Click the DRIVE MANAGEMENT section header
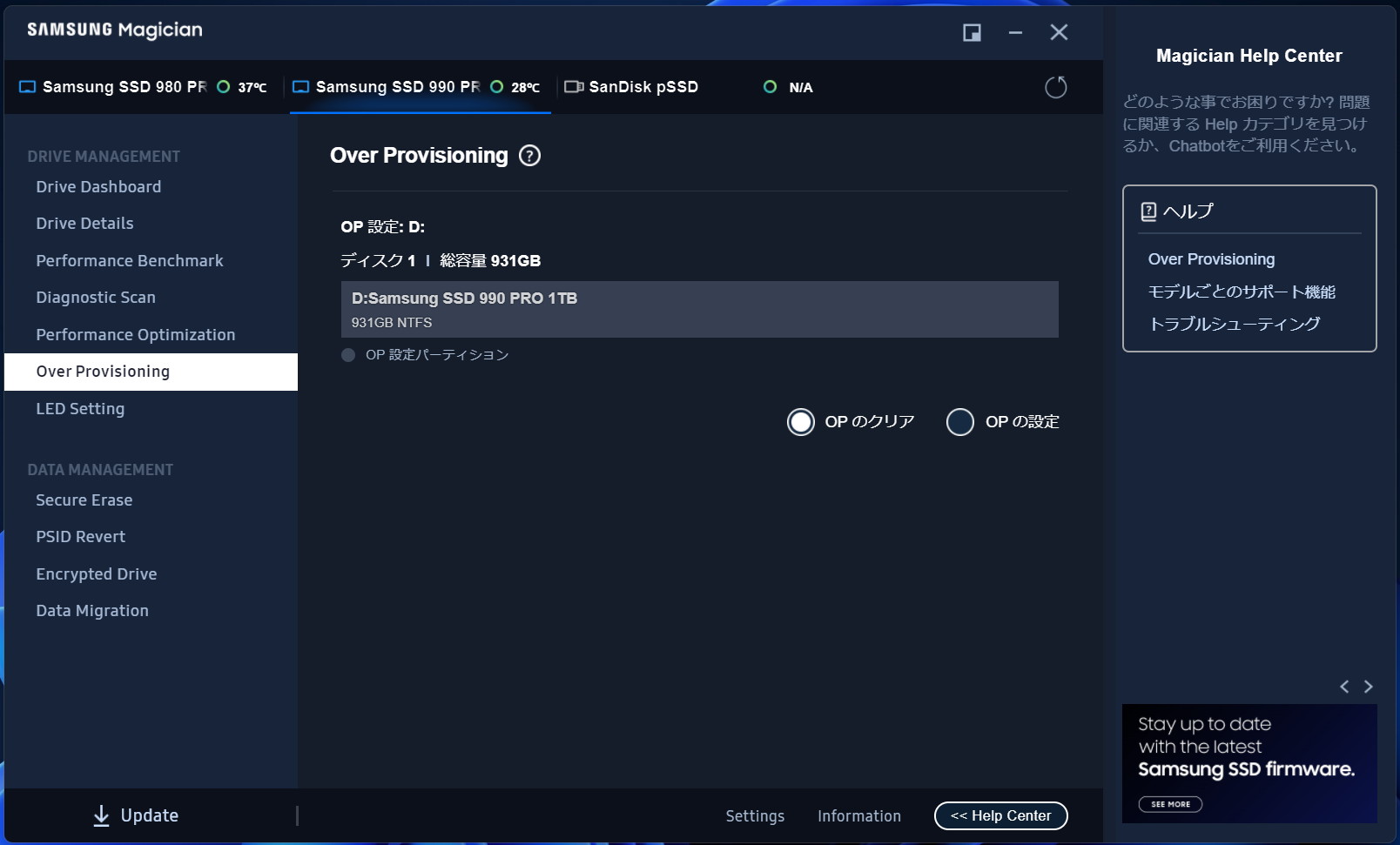The image size is (1400, 845). coord(104,157)
